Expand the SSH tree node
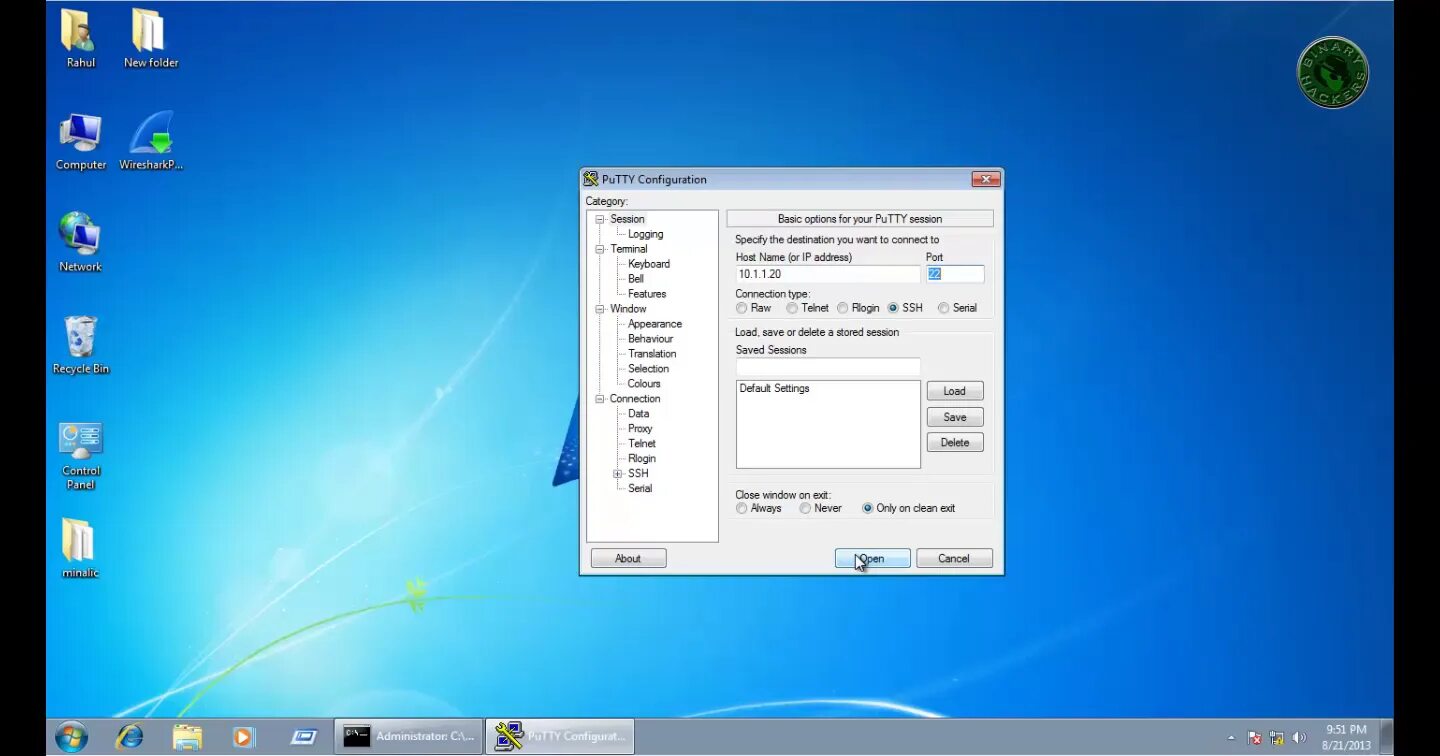The image size is (1440, 756). [x=618, y=473]
